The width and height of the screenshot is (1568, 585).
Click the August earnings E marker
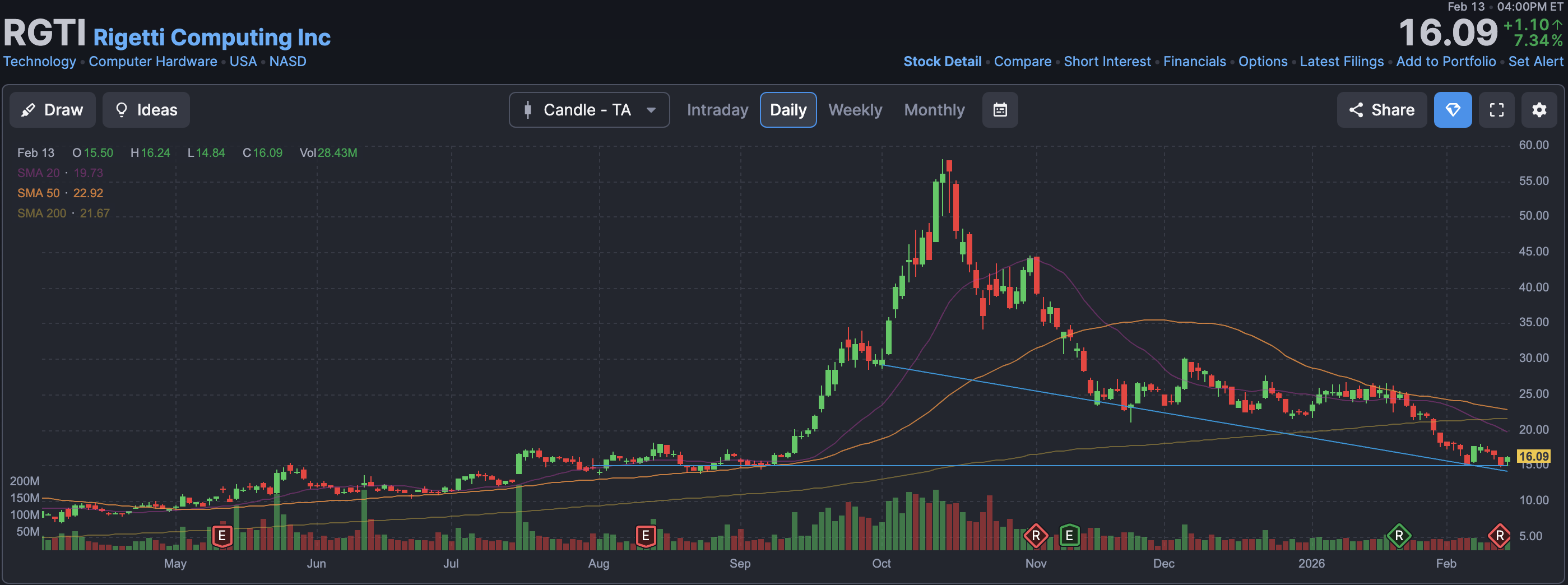pyautogui.click(x=646, y=536)
